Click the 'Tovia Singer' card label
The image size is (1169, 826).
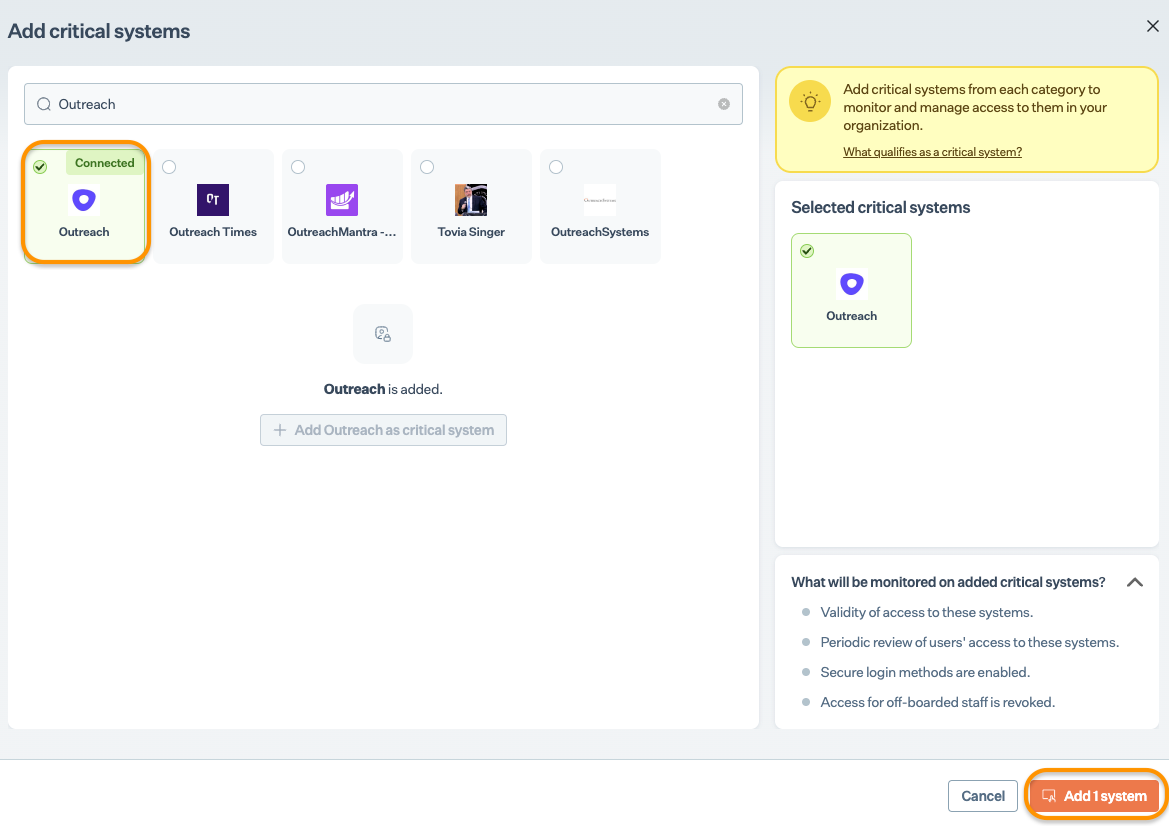(x=470, y=232)
